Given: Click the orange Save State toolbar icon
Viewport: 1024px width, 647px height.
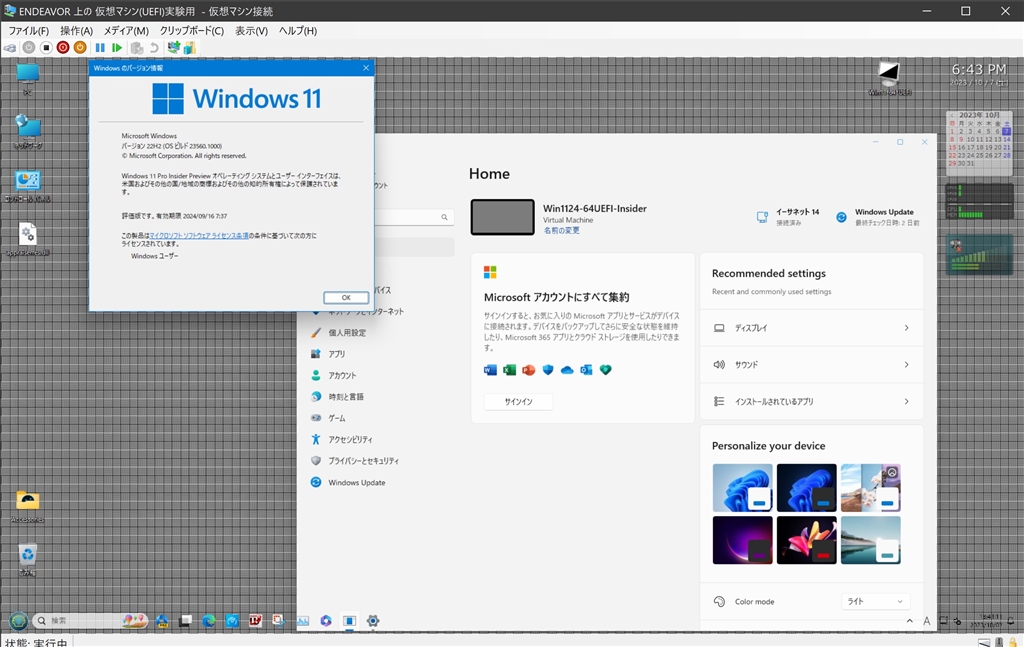Looking at the screenshot, I should (80, 48).
